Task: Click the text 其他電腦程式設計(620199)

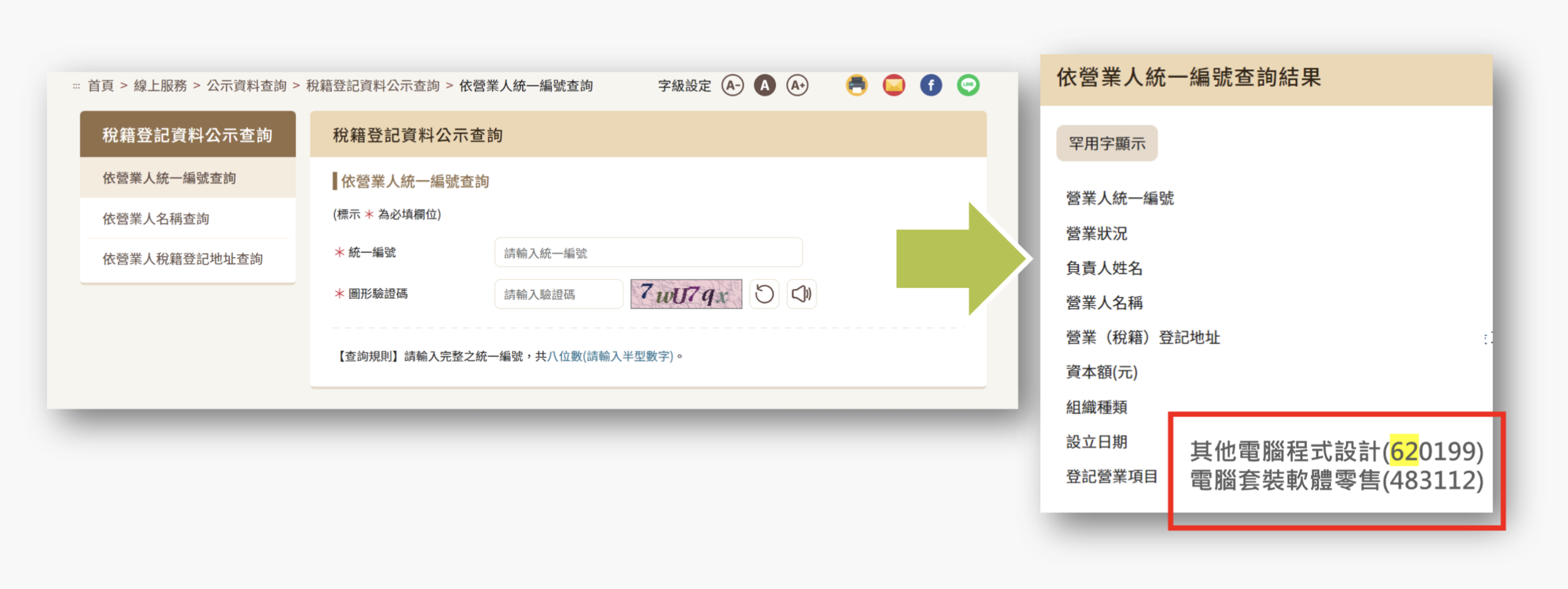Action: (x=1336, y=452)
